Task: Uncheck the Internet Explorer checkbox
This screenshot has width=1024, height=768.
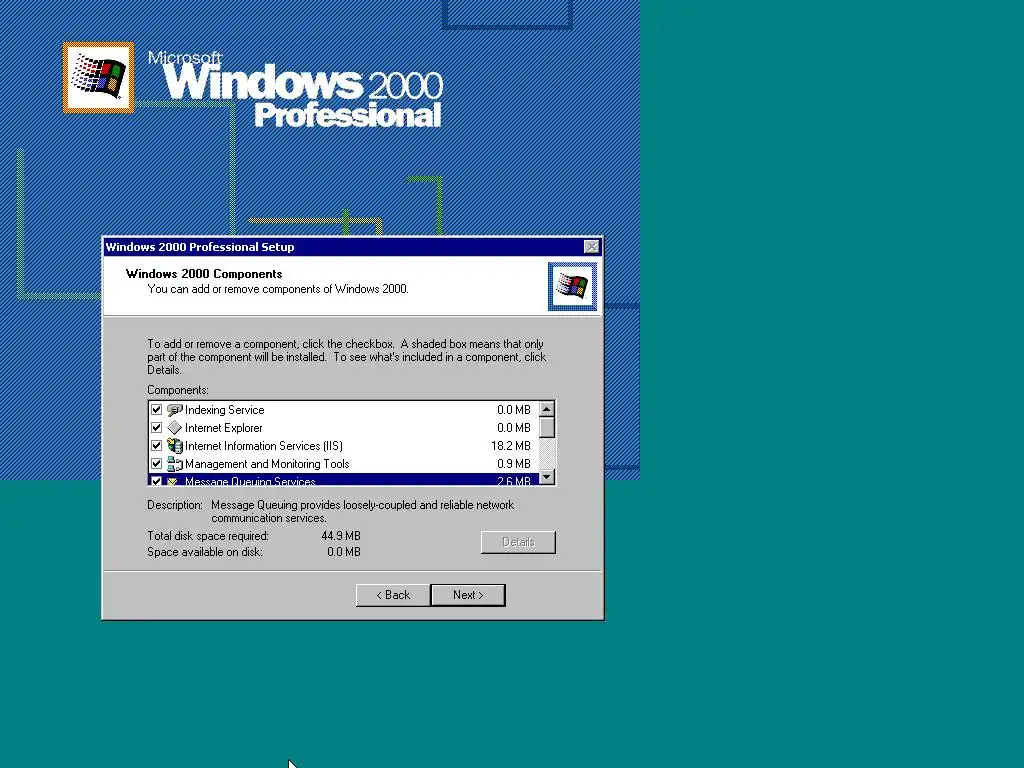Action: 156,428
